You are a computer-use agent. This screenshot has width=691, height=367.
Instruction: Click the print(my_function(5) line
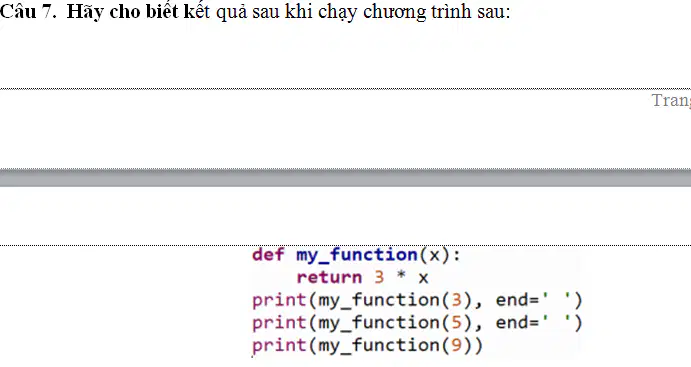[417, 323]
